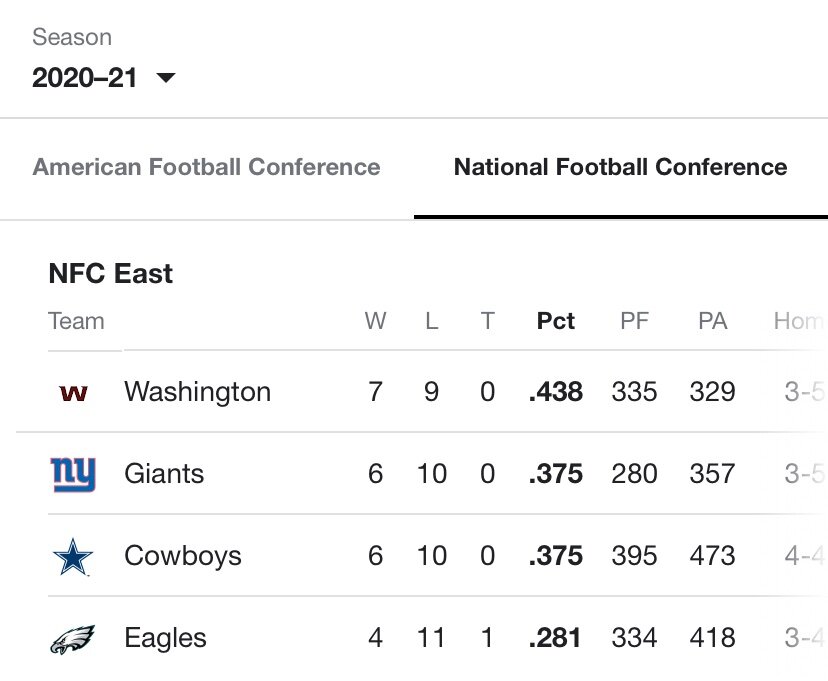
Task: Click the T column header
Action: pos(487,321)
